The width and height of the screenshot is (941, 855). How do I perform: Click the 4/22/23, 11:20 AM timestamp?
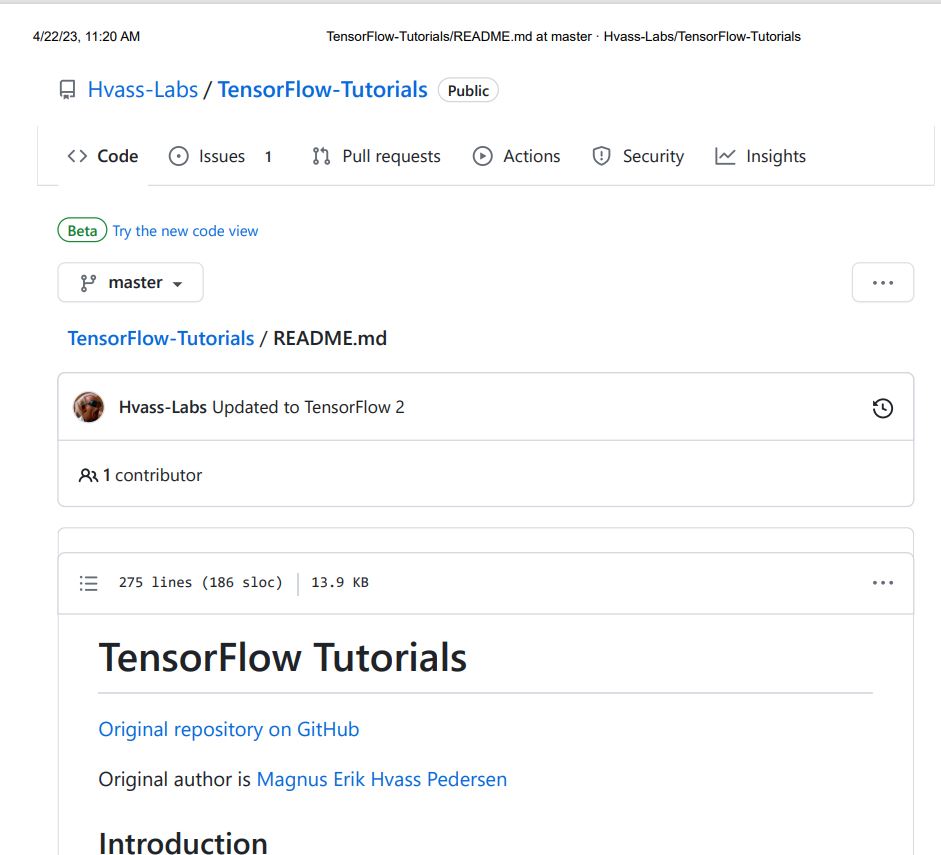point(86,37)
